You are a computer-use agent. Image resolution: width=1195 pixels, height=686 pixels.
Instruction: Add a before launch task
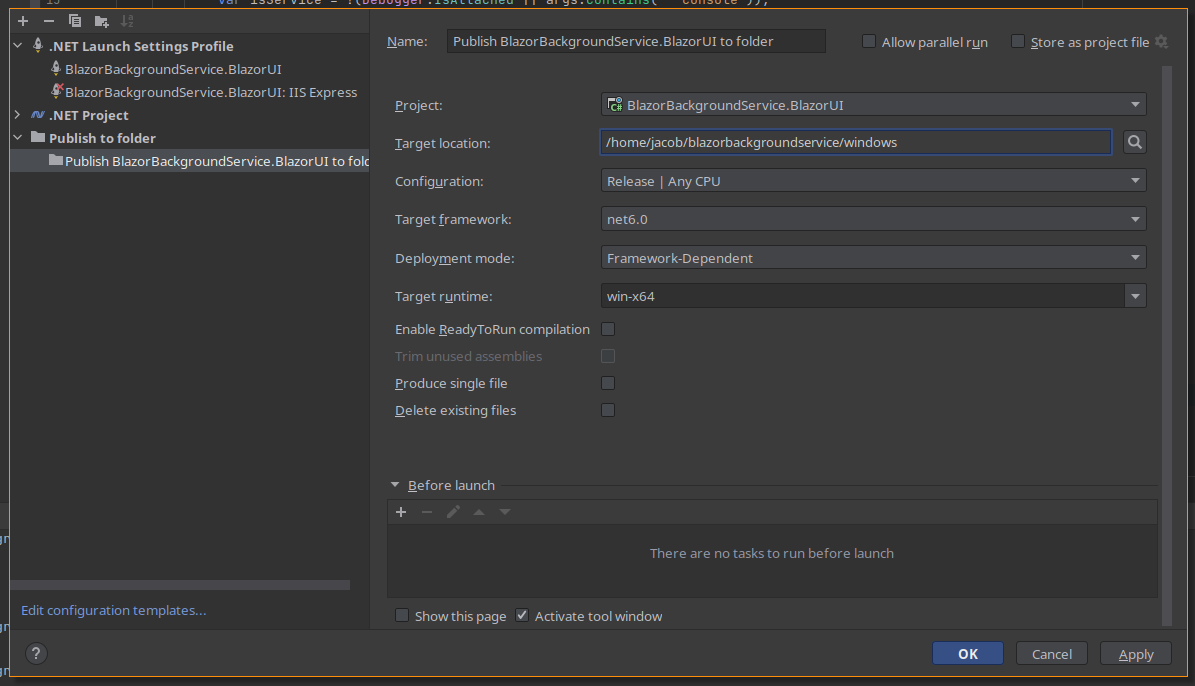click(x=401, y=512)
